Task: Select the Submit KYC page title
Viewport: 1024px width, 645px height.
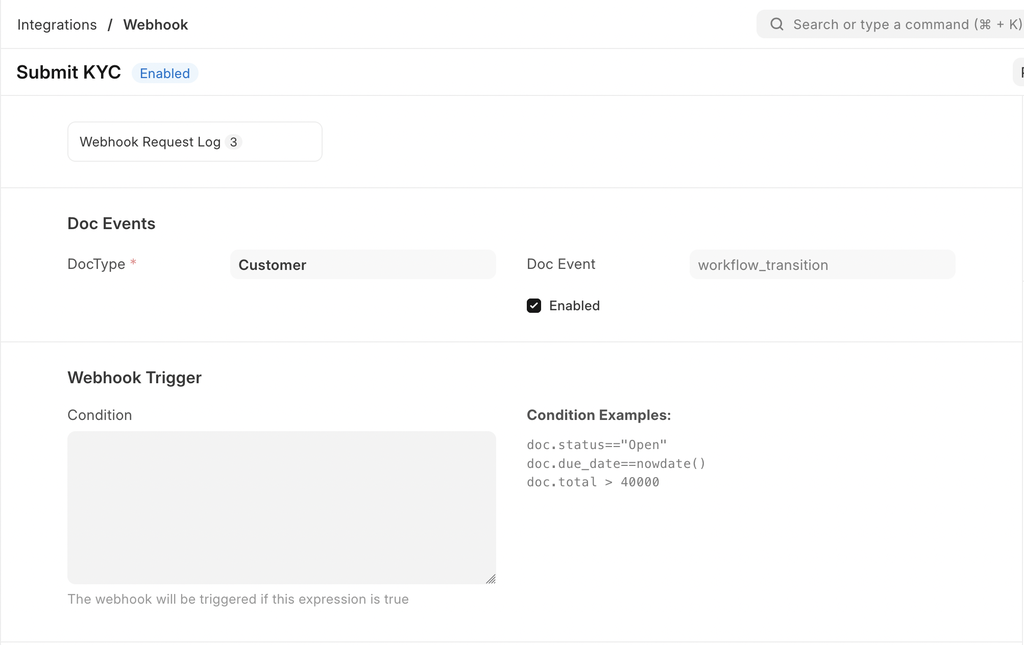Action: pos(68,72)
